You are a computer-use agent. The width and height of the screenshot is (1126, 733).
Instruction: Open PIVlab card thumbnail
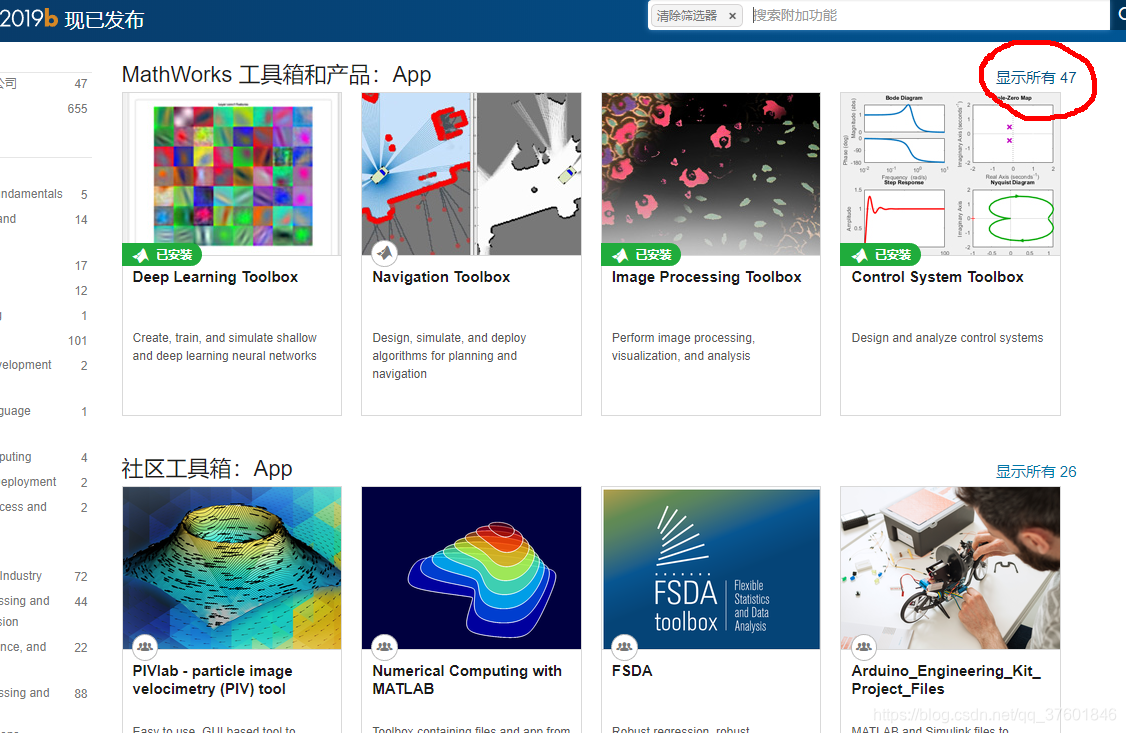(232, 568)
